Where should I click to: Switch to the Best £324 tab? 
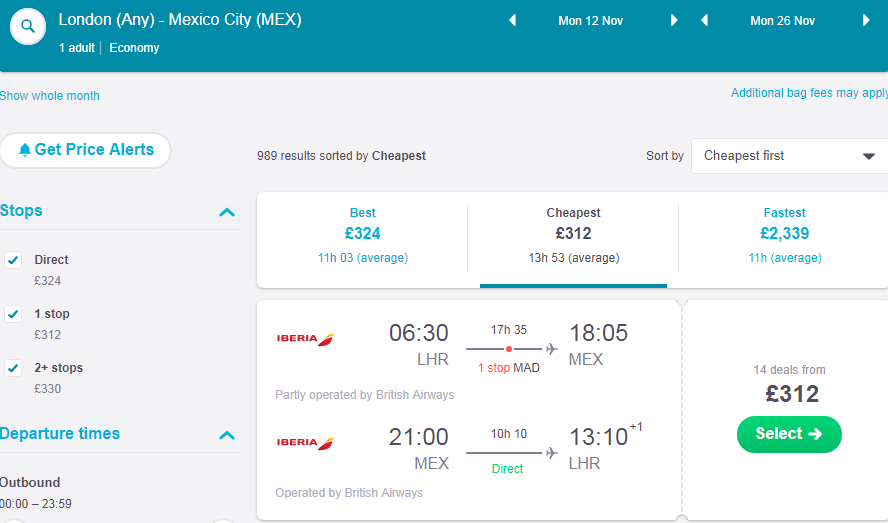[x=362, y=235]
